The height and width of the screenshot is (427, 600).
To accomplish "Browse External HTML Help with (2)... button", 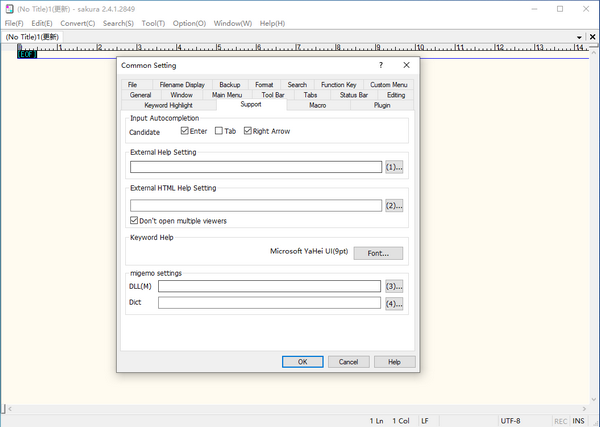I will (x=394, y=206).
